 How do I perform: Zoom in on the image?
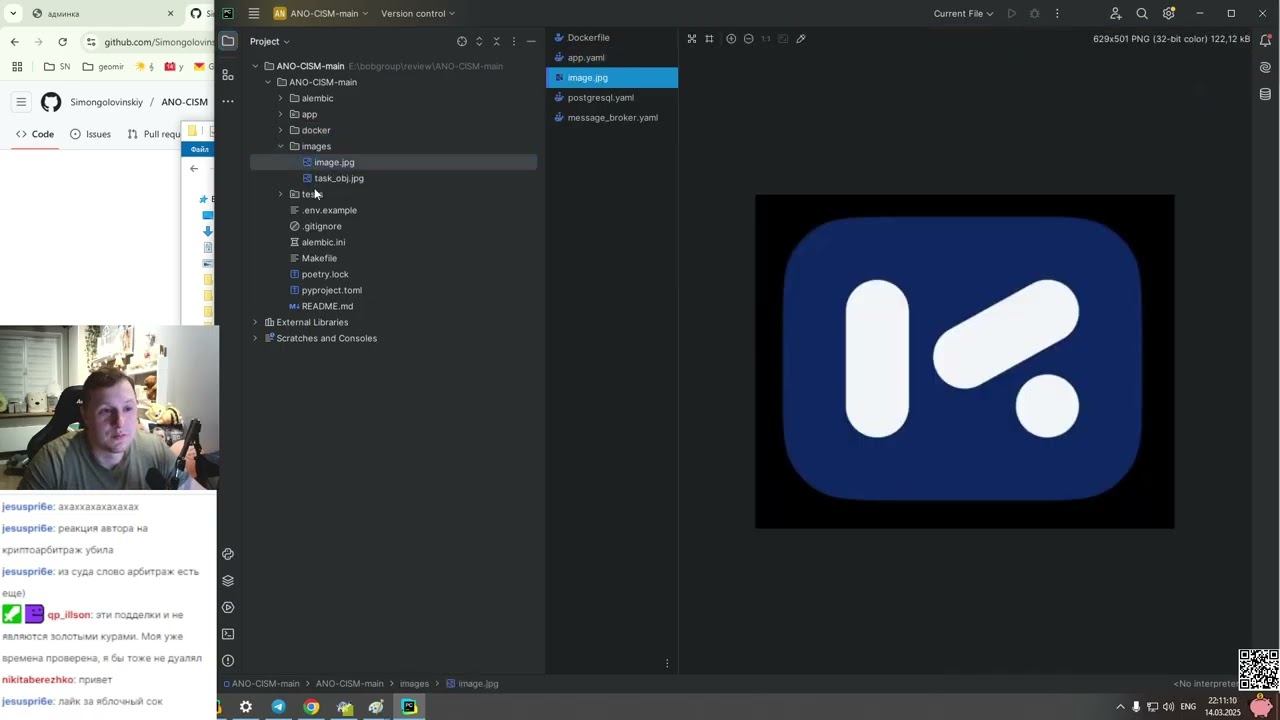click(731, 39)
